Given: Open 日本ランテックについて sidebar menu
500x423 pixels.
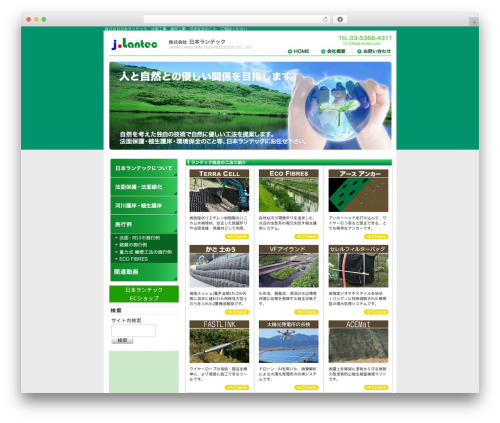Looking at the screenshot, I should (x=144, y=168).
